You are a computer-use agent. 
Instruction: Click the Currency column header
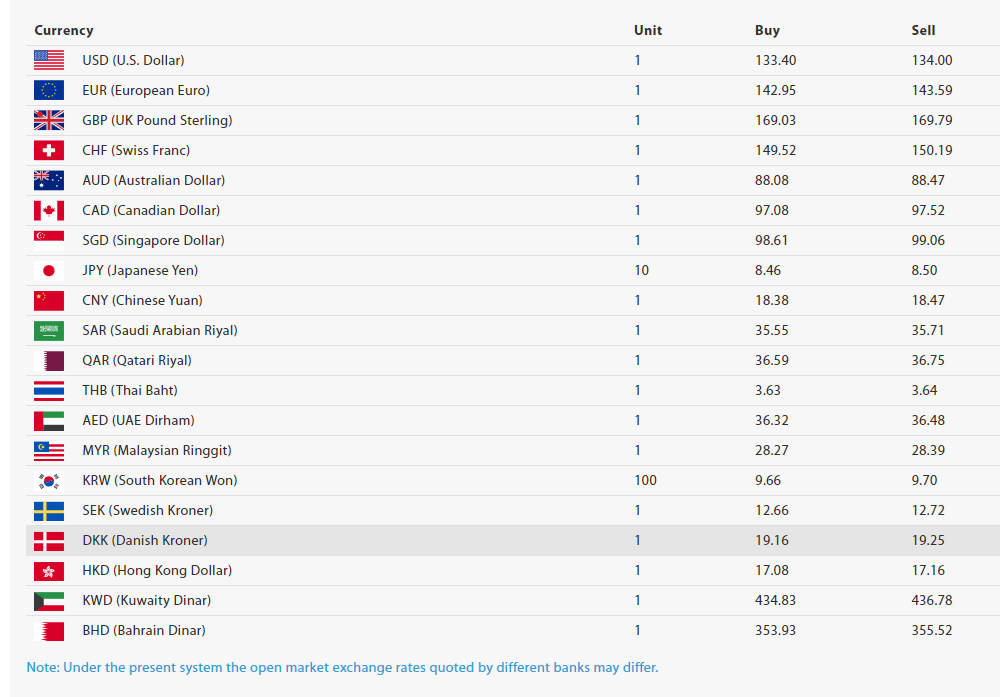64,30
